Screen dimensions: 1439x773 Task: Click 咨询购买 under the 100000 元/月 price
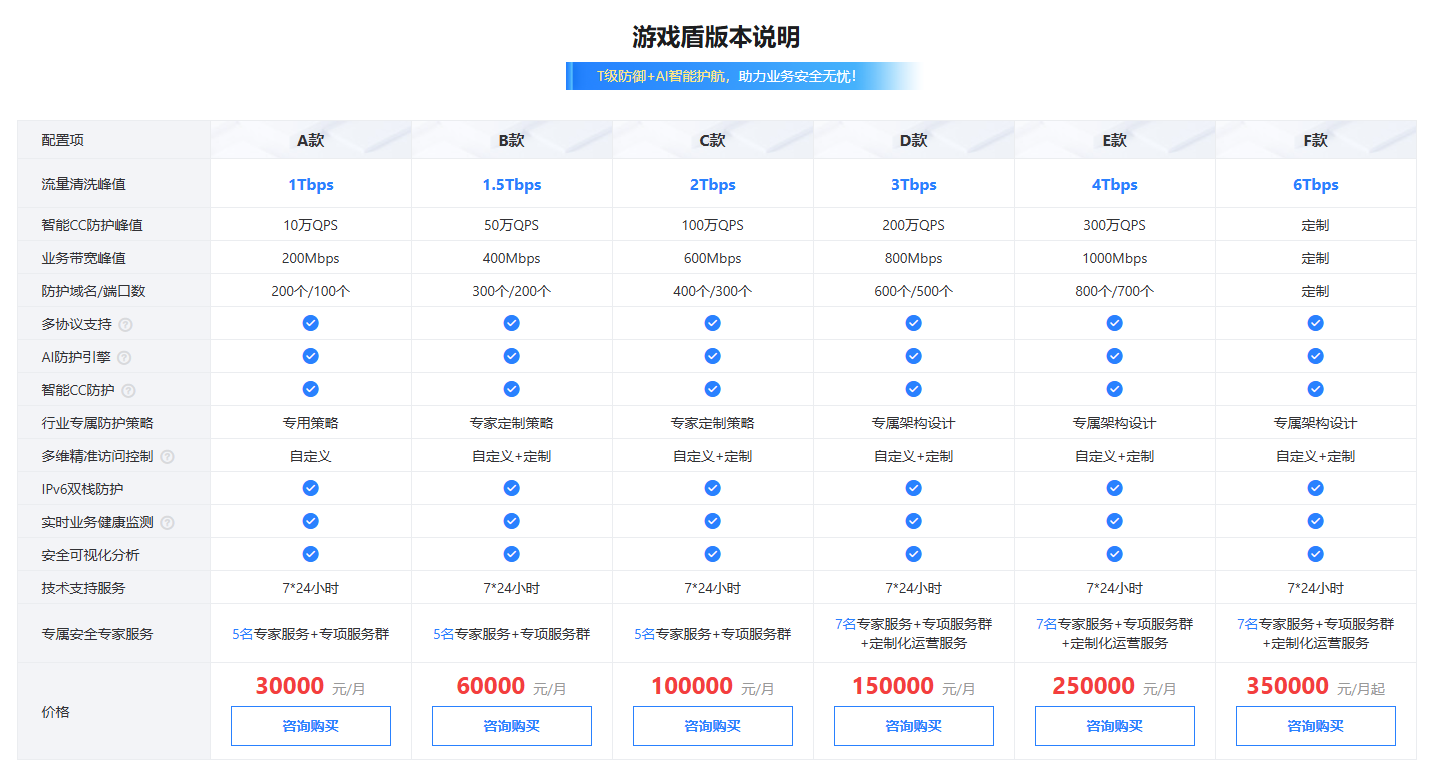713,726
